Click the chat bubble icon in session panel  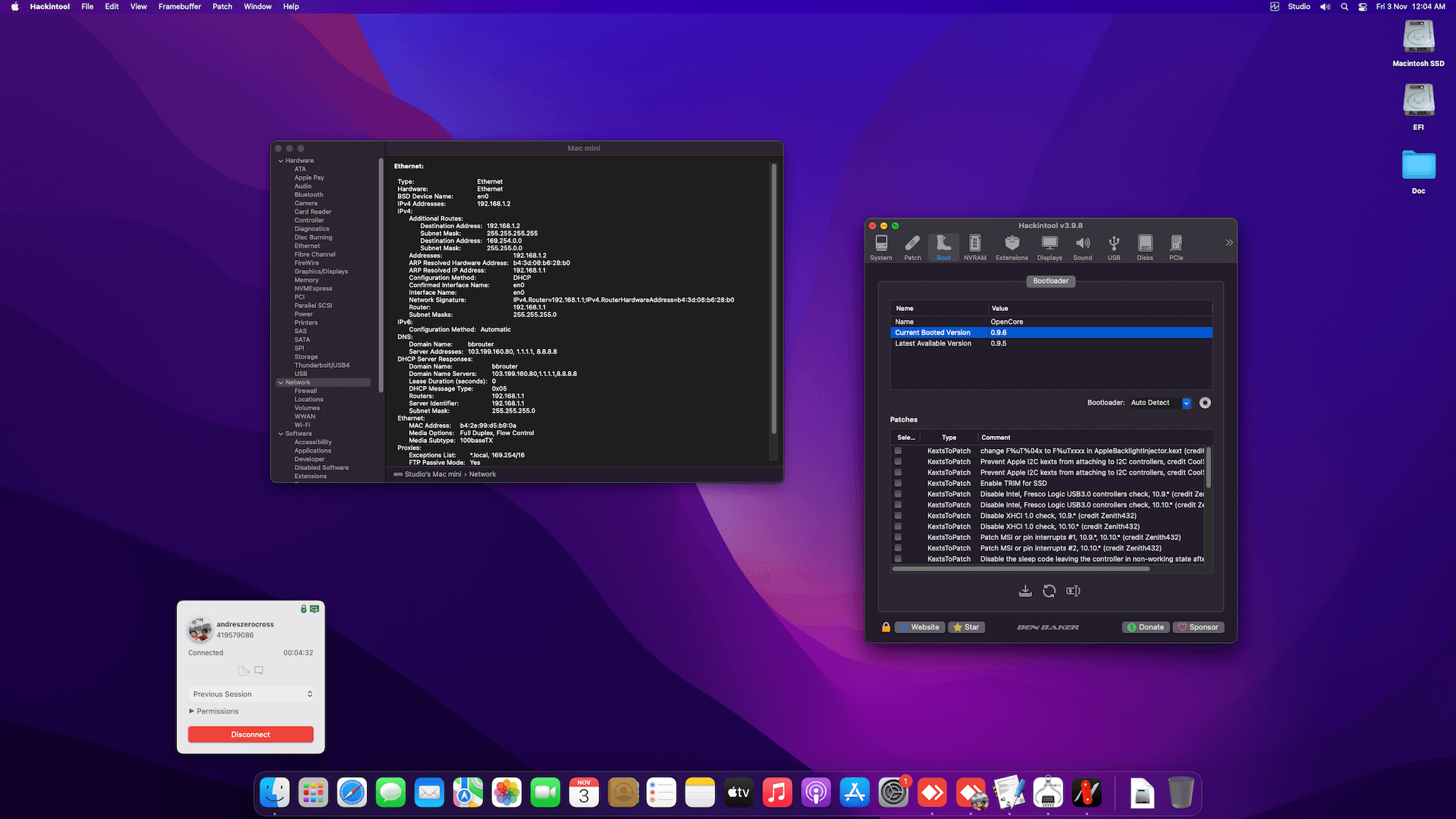pyautogui.click(x=259, y=670)
